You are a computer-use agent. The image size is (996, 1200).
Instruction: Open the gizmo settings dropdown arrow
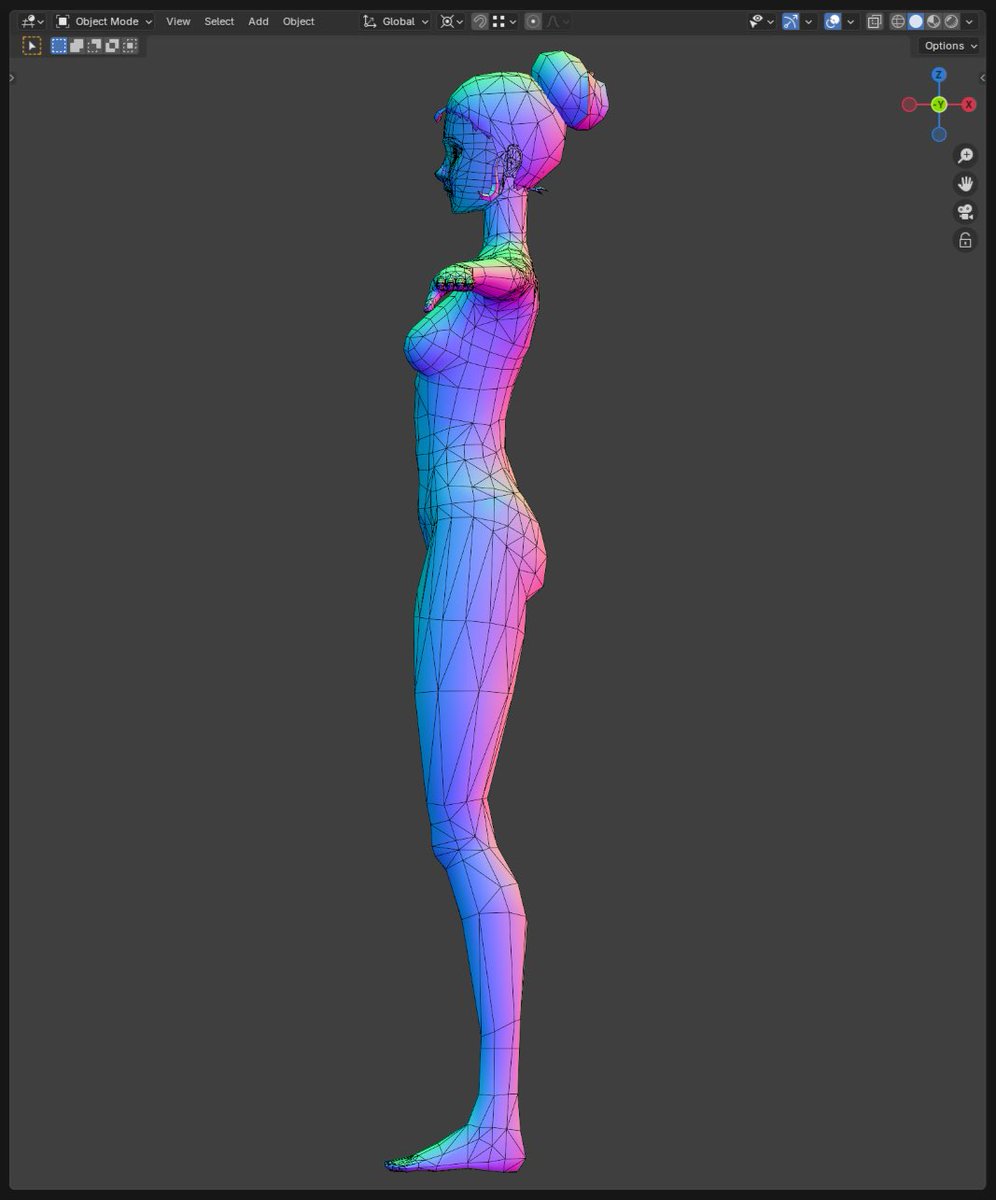click(x=808, y=21)
